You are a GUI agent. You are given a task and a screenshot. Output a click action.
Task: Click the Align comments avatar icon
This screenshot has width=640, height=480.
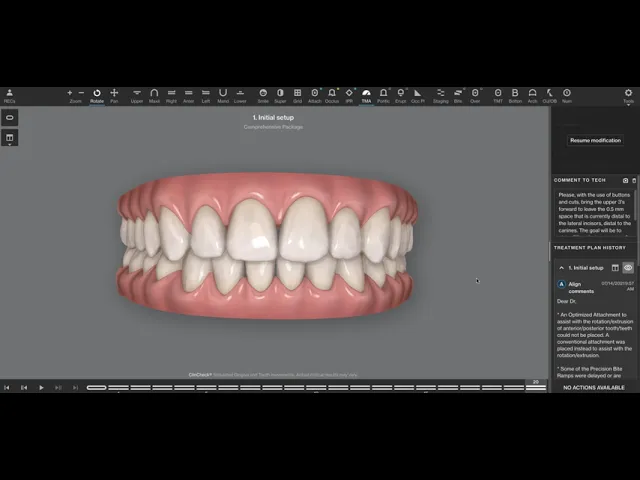(562, 284)
